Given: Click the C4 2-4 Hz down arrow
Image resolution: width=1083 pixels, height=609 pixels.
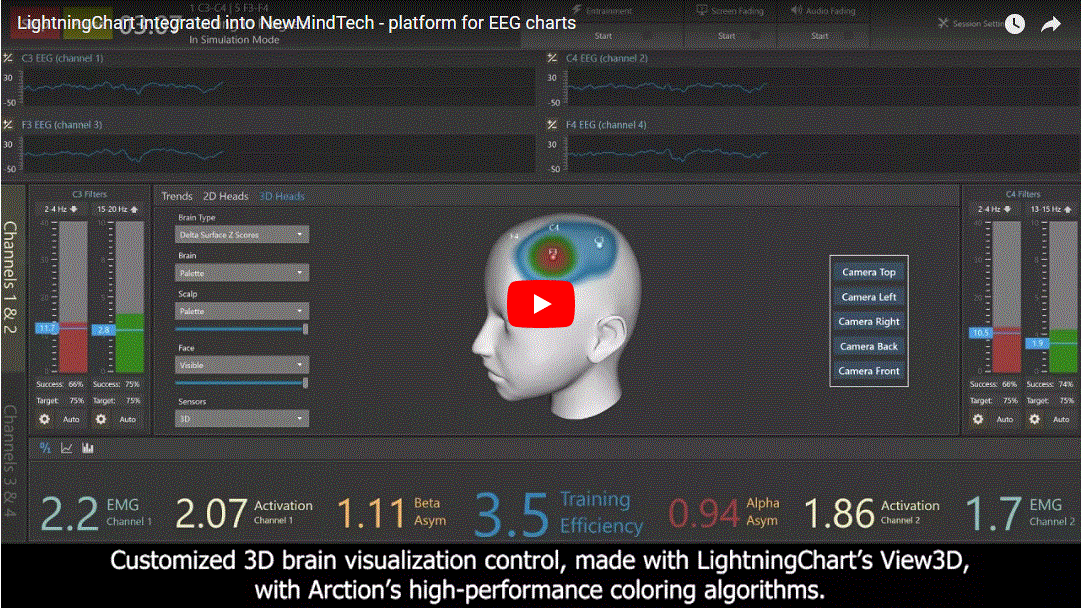Looking at the screenshot, I should [x=1008, y=209].
